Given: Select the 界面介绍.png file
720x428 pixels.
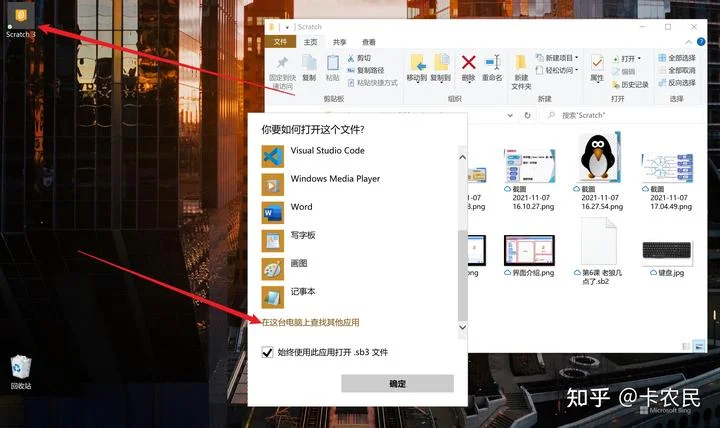Looking at the screenshot, I should pyautogui.click(x=529, y=255).
